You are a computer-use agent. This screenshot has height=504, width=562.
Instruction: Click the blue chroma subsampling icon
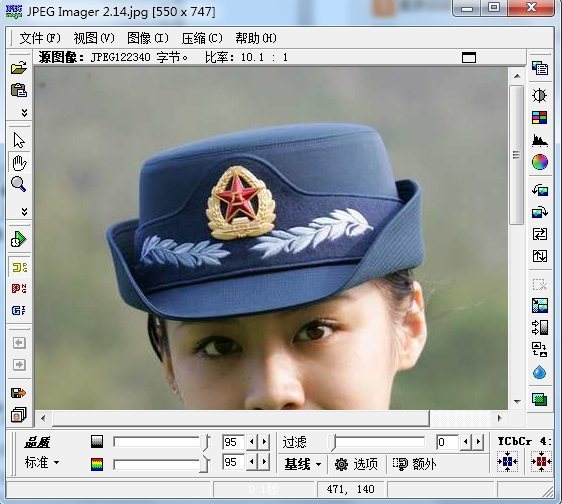point(508,461)
